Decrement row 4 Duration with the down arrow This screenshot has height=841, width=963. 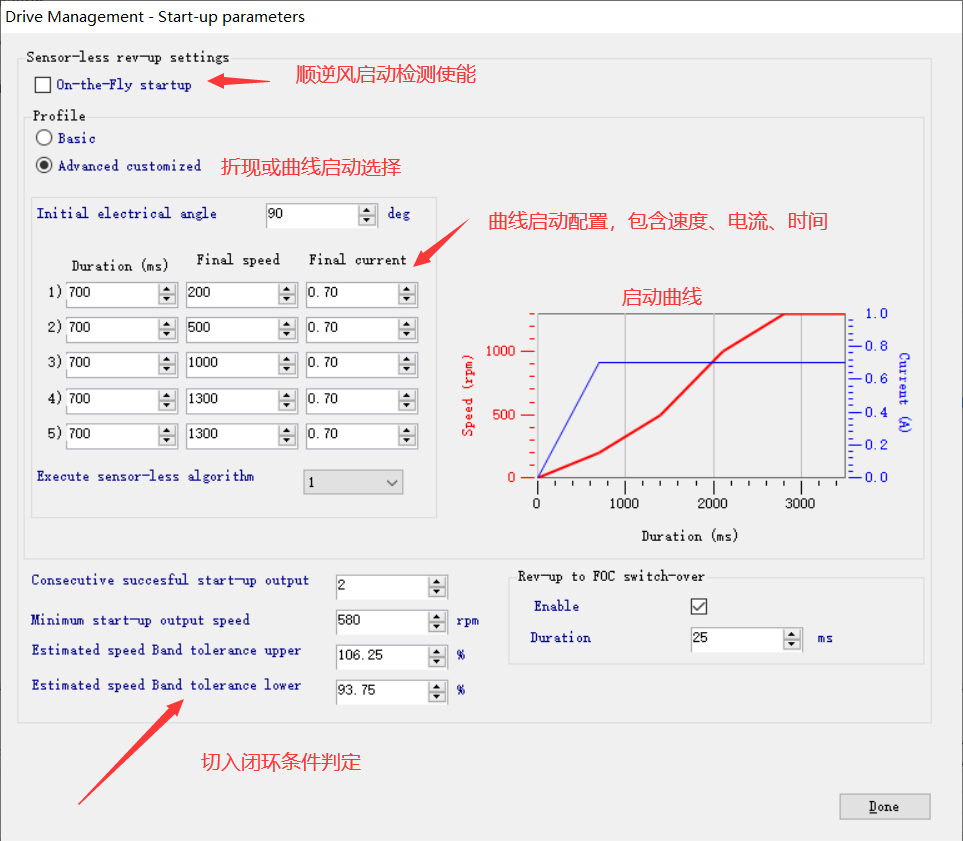(167, 405)
